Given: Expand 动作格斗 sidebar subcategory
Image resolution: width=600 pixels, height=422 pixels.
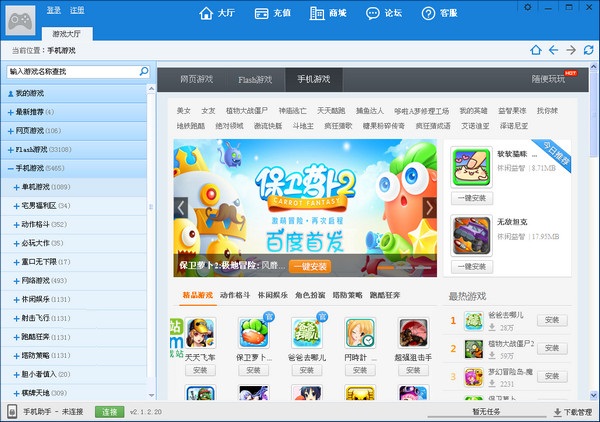Looking at the screenshot, I should click(16, 225).
